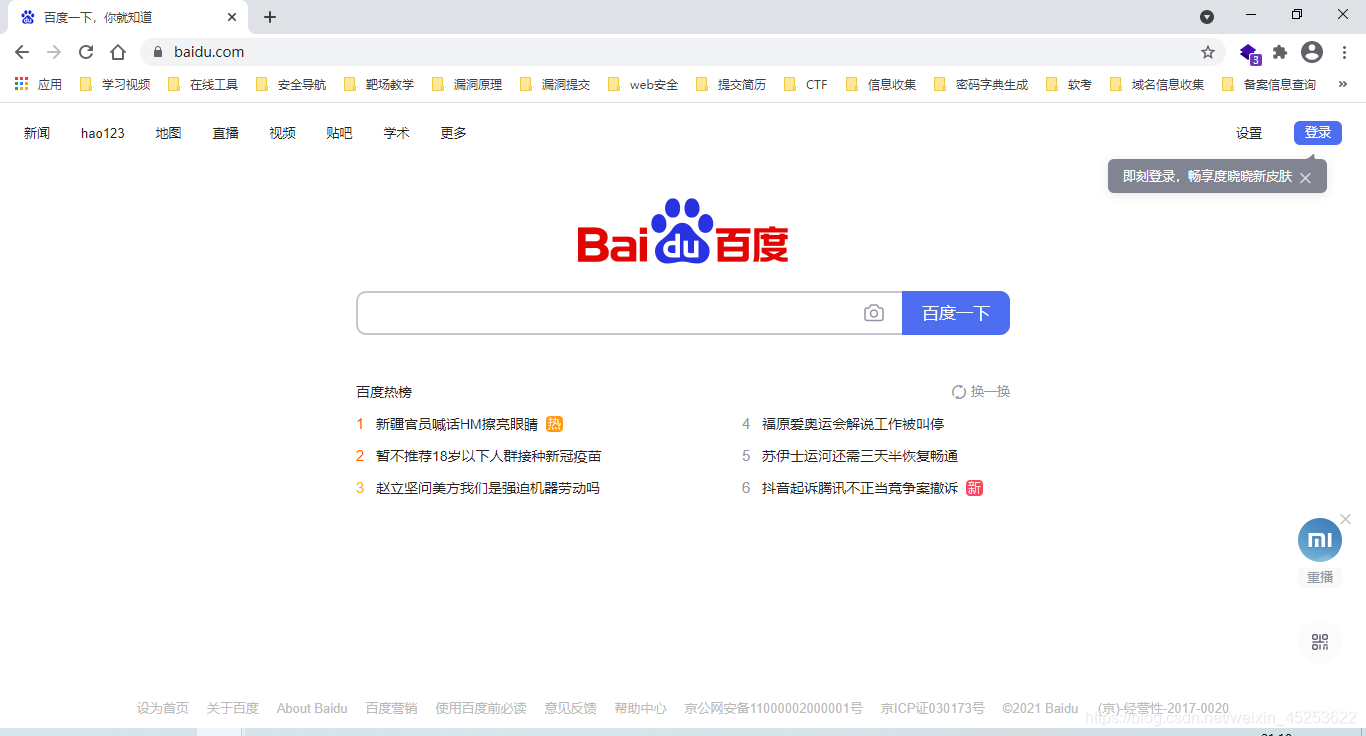The width and height of the screenshot is (1366, 736).
Task: Open the 设置 settings dropdown
Action: click(x=1249, y=132)
